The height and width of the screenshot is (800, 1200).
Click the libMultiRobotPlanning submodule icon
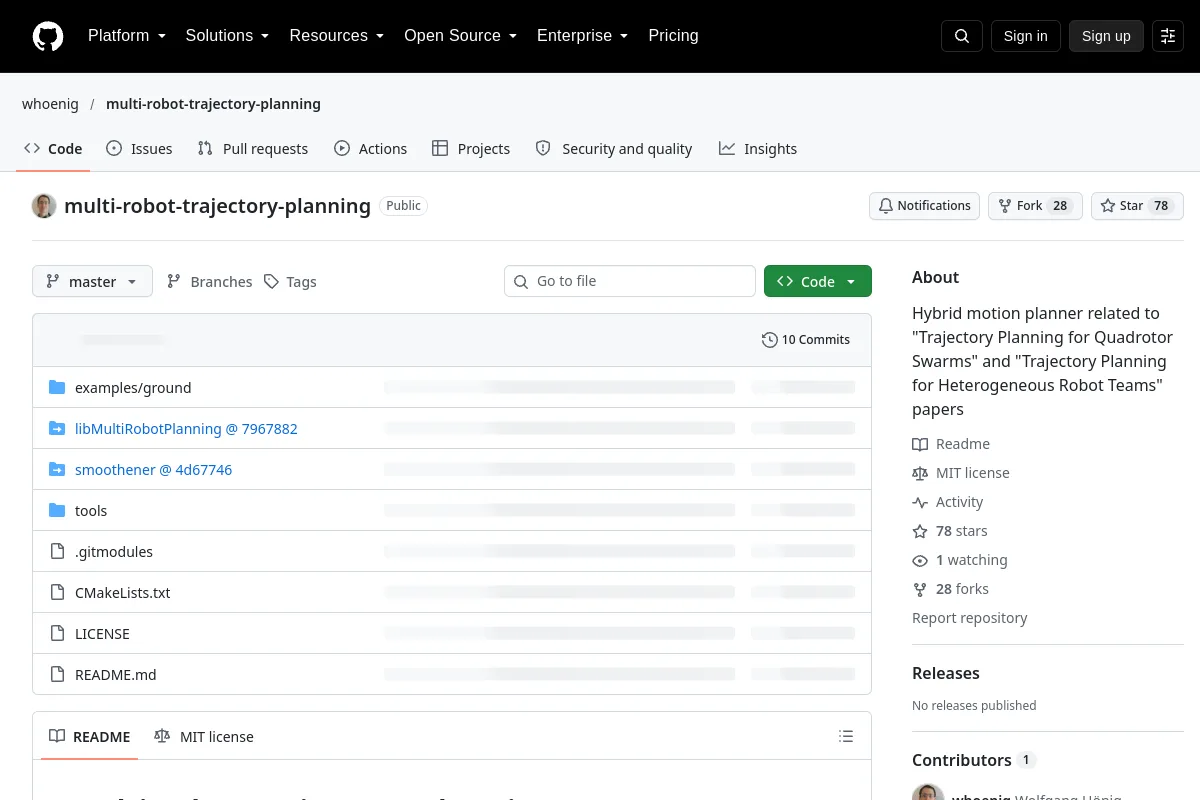(x=57, y=429)
